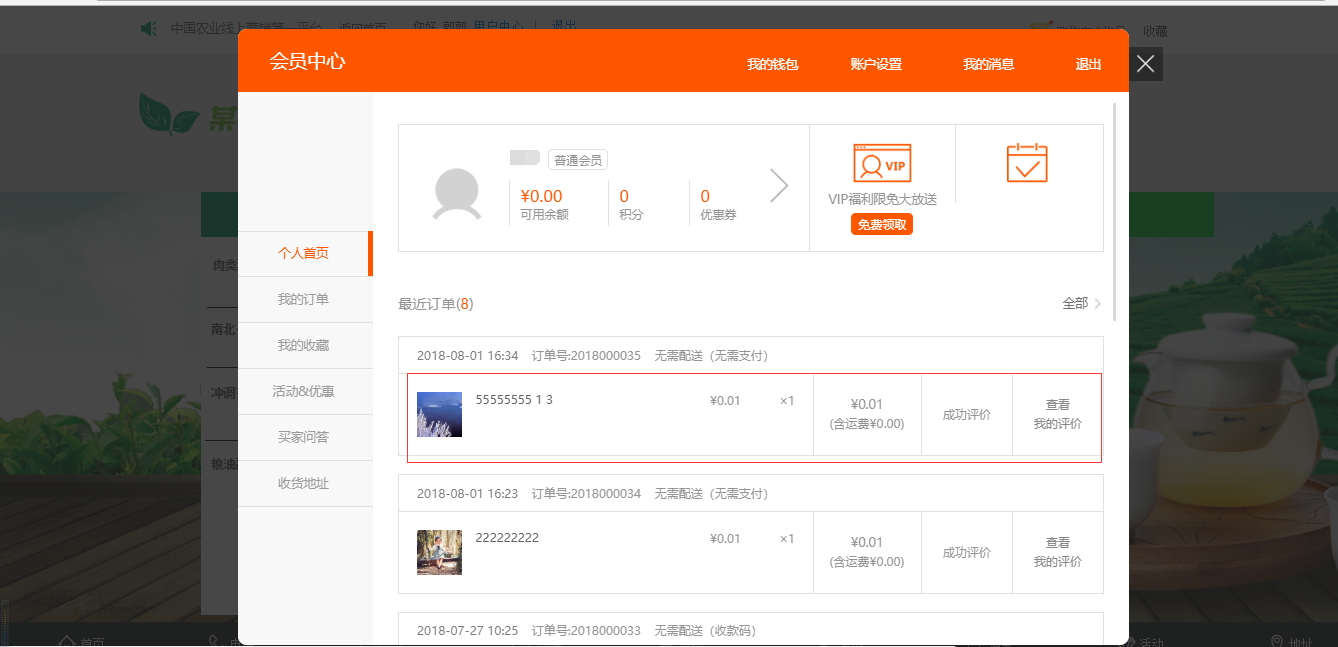
Task: Click the calendar check-in icon
Action: pos(1026,163)
